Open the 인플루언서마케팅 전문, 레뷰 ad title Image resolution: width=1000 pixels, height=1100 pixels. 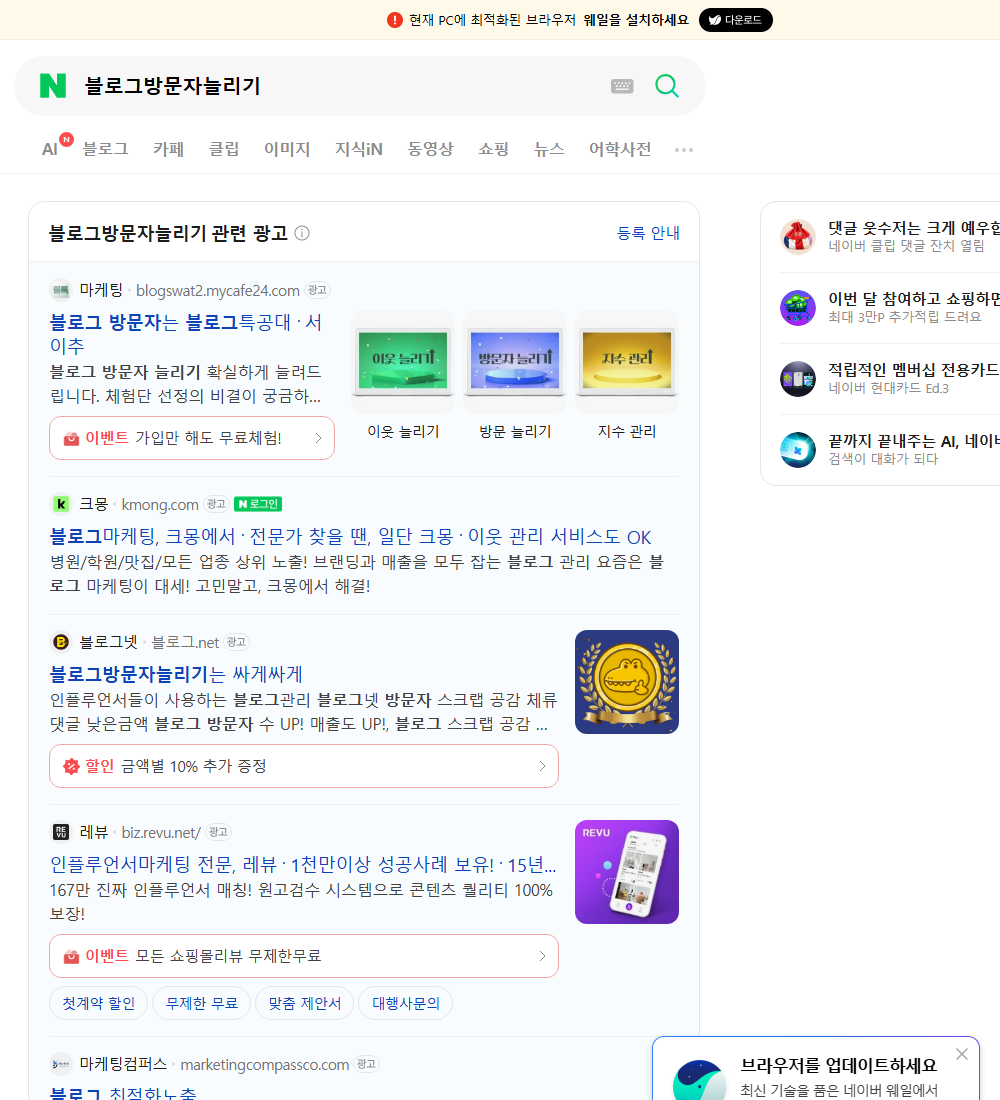point(302,864)
